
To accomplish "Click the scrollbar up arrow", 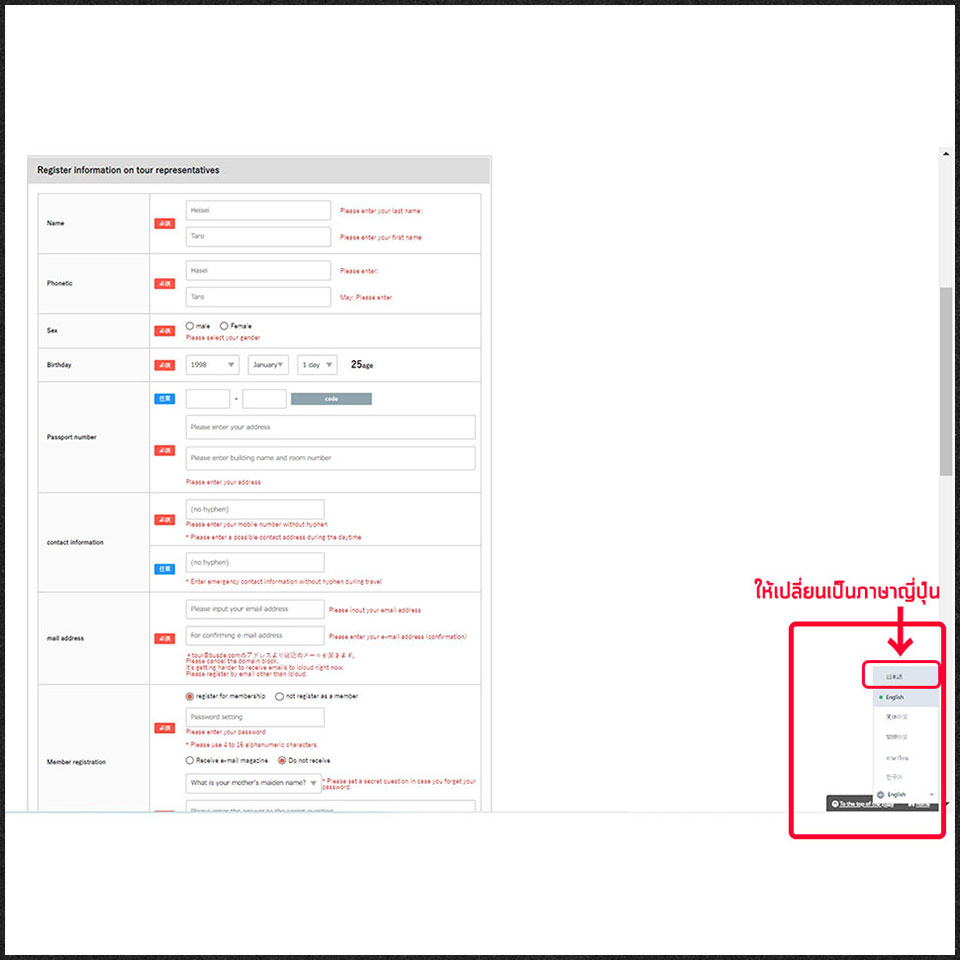I will coord(945,154).
